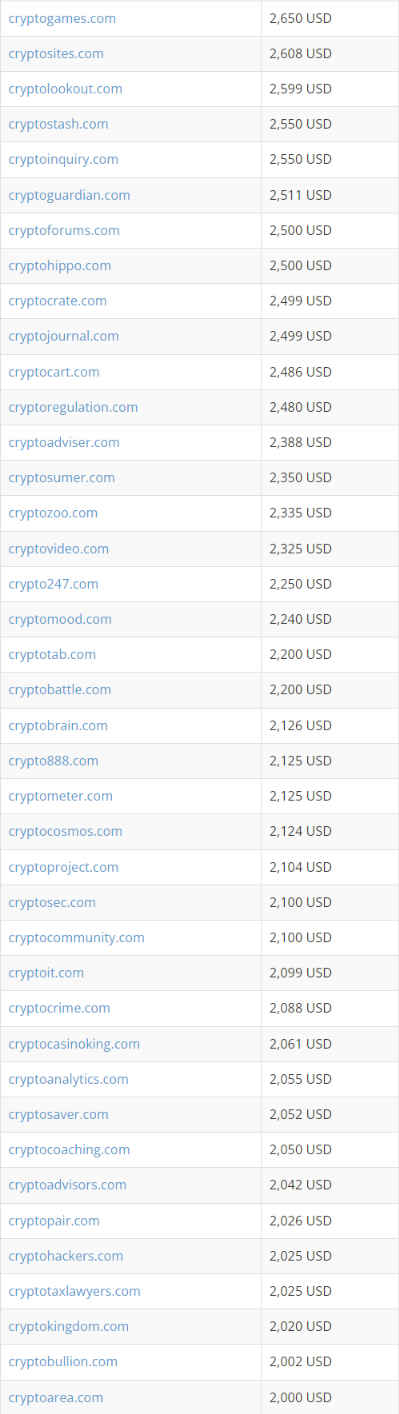Open the cryptogames.com domain link
399x1414 pixels.
click(62, 18)
